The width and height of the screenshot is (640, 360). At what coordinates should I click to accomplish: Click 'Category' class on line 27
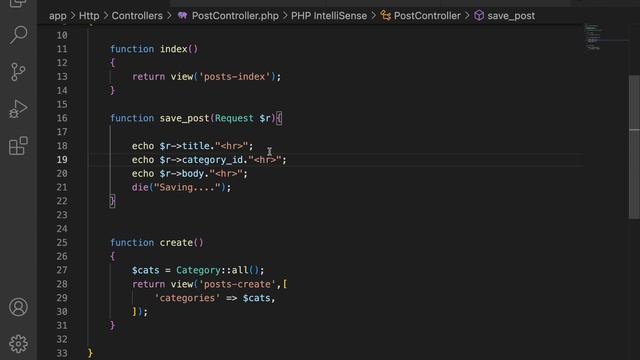[x=198, y=271]
